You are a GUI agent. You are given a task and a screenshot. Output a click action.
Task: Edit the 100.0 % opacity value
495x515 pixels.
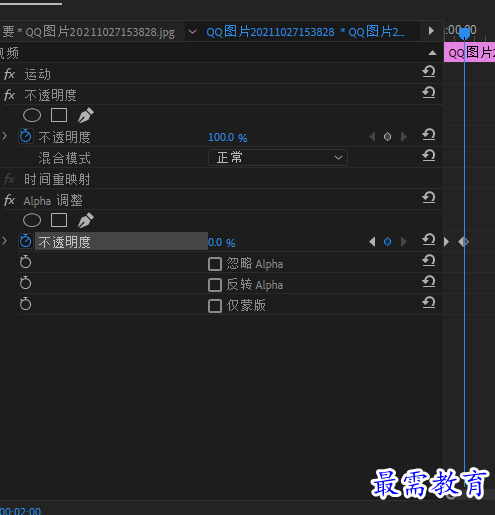coord(228,137)
